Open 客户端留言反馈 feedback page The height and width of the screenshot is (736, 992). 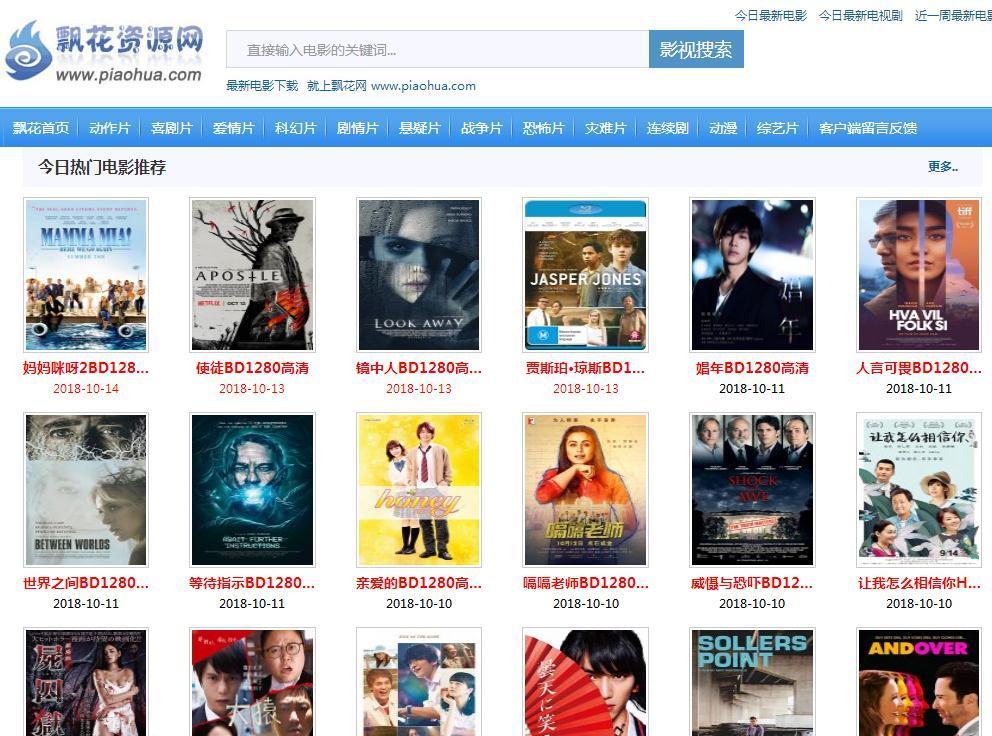[867, 128]
